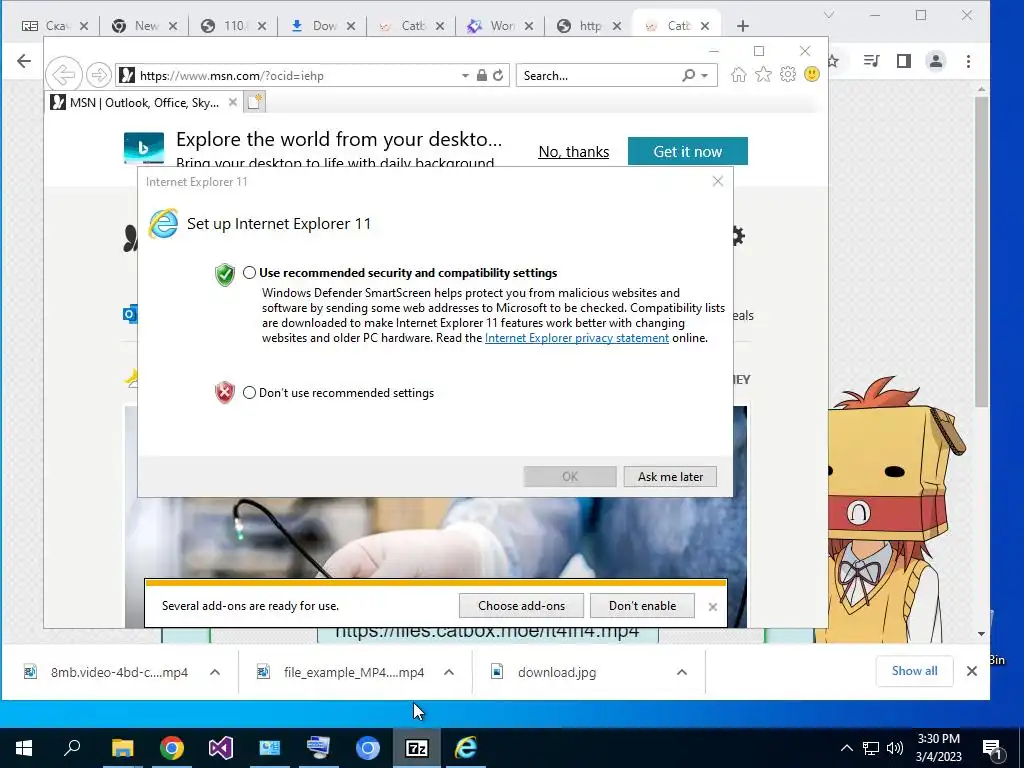Click Chrome's back arrow button
The width and height of the screenshot is (1024, 768).
point(24,61)
